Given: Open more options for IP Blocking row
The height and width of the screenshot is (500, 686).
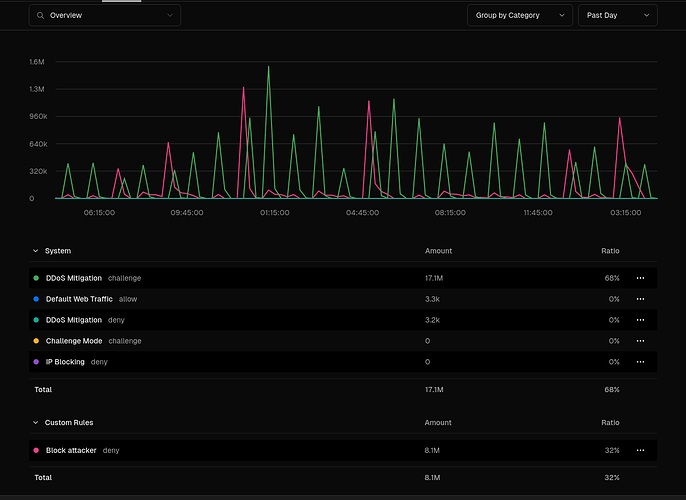Looking at the screenshot, I should pos(640,362).
